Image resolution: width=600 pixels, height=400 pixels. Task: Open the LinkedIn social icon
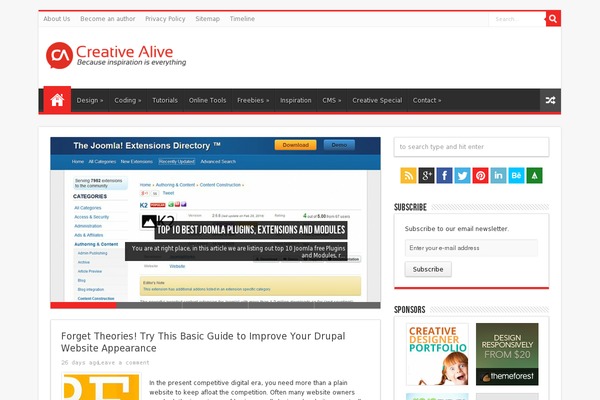coord(498,176)
